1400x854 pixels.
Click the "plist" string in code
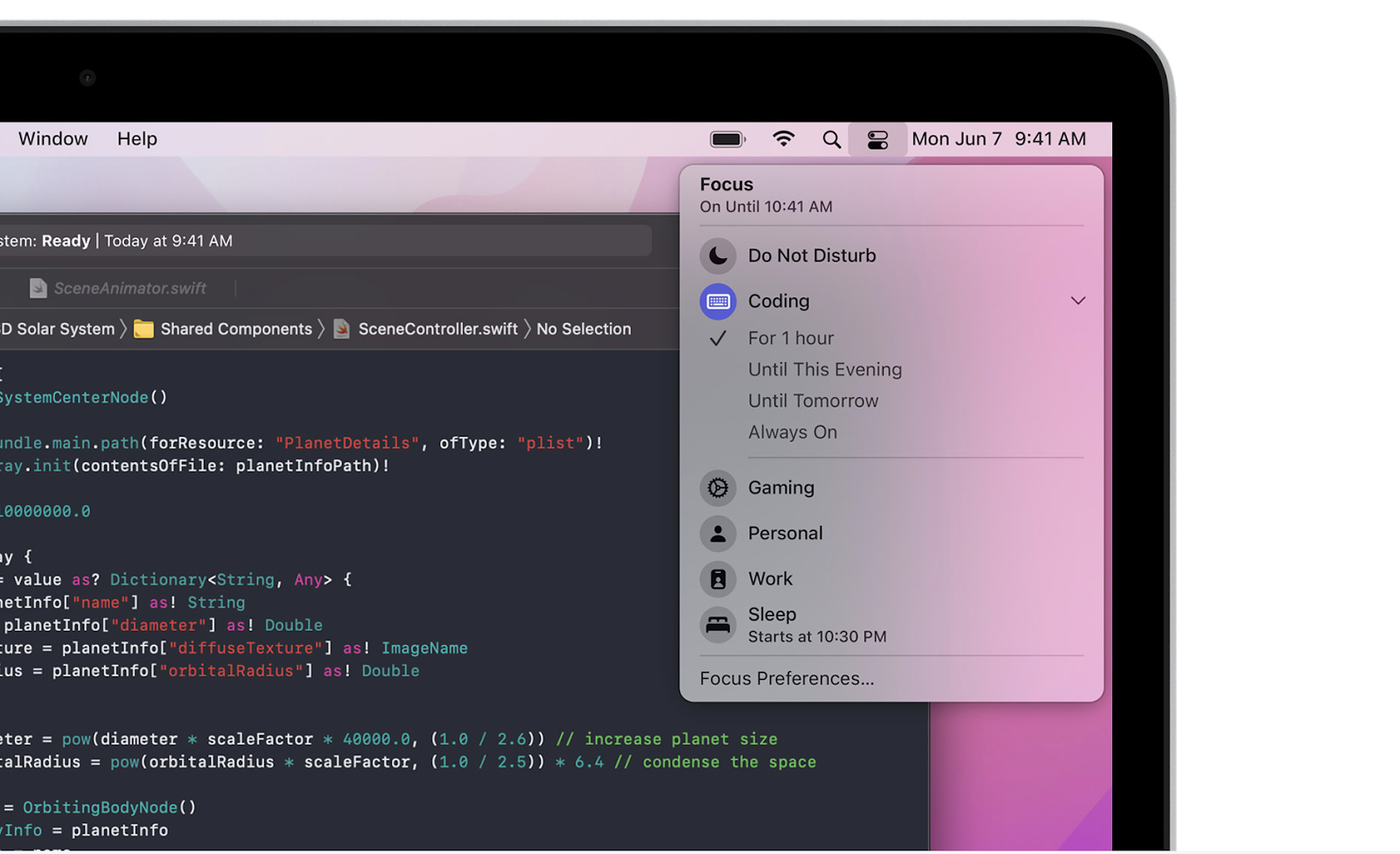pos(550,443)
